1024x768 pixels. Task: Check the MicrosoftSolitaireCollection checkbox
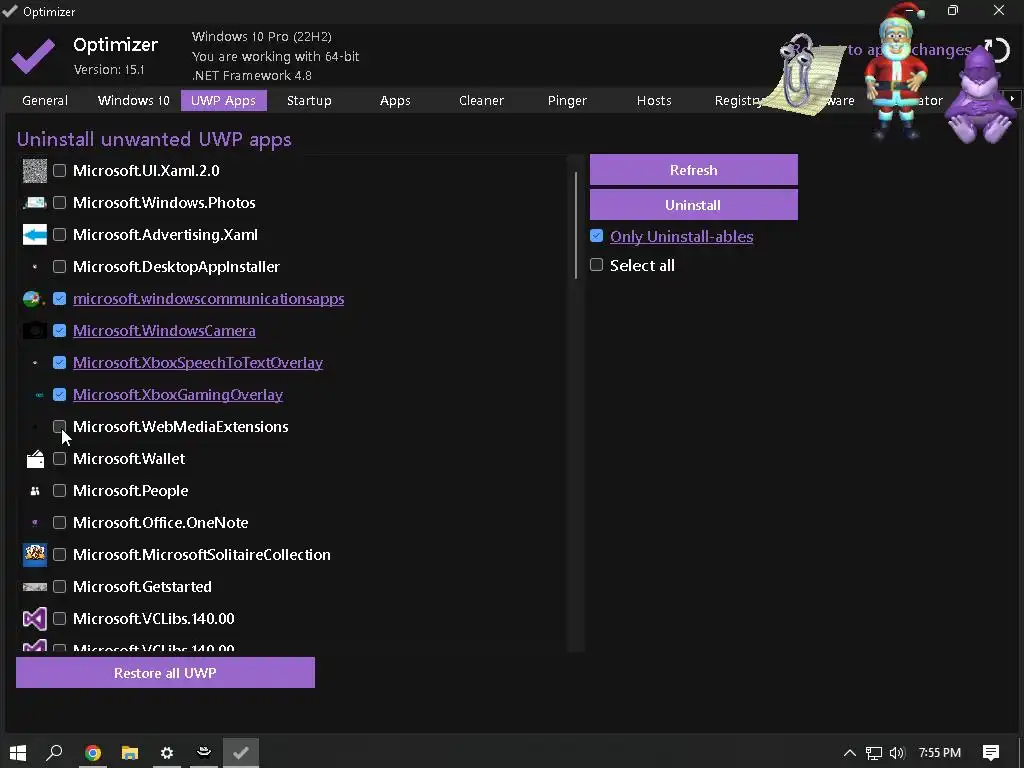point(59,554)
